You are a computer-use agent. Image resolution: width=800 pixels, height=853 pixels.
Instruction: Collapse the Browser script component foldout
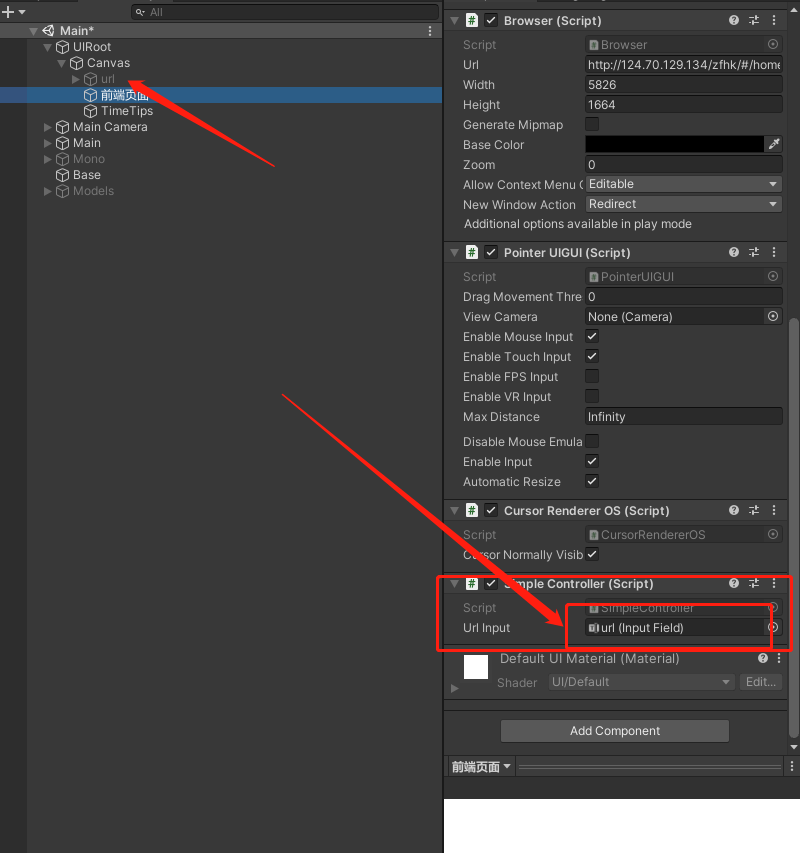(x=454, y=21)
